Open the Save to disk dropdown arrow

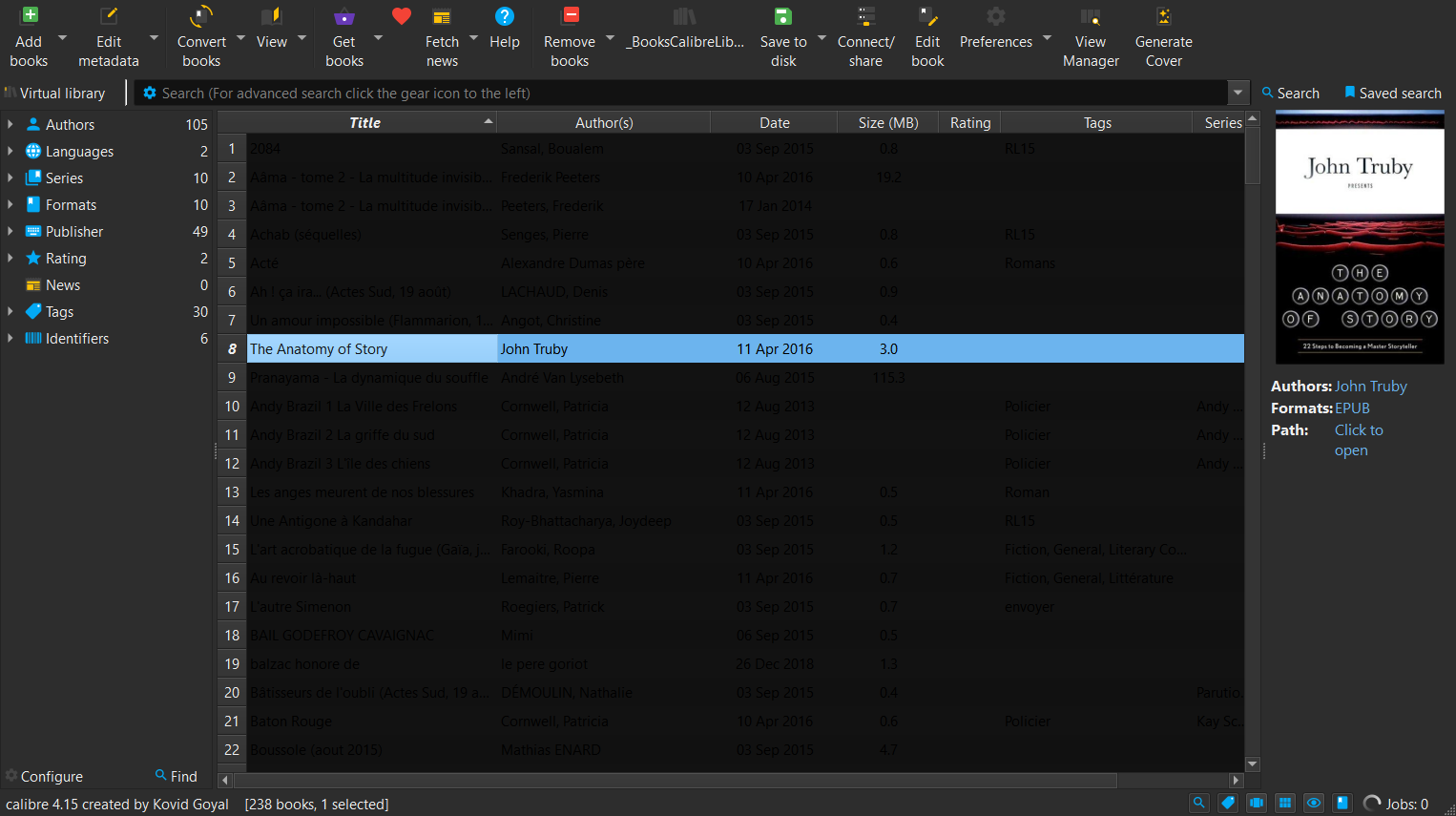[x=822, y=38]
